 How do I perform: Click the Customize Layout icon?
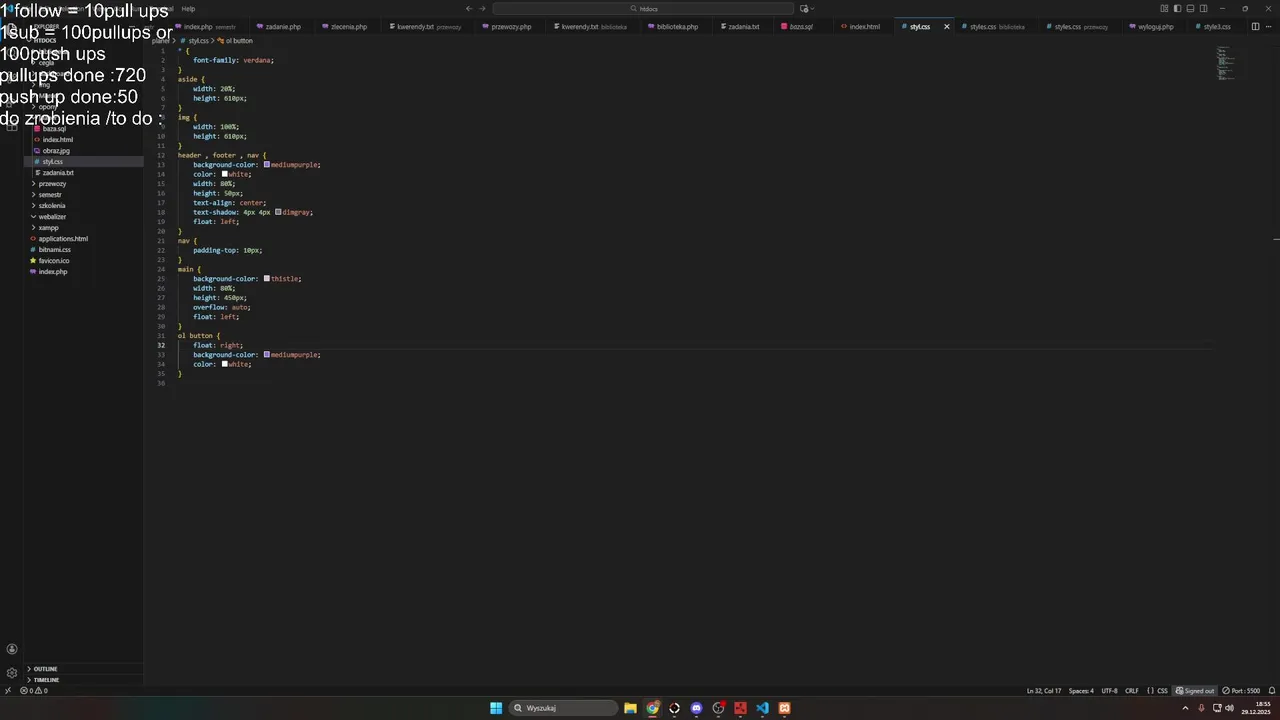[1164, 8]
